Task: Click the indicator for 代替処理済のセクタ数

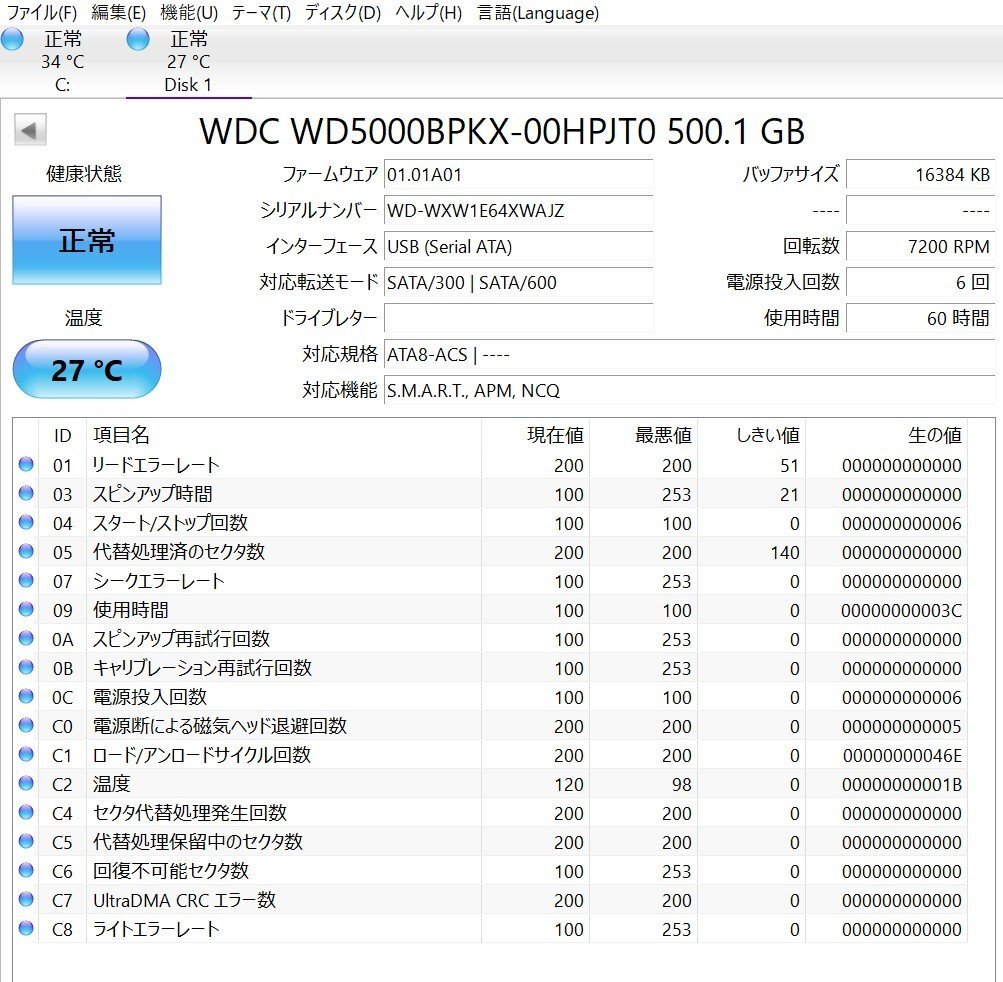Action: click(27, 551)
